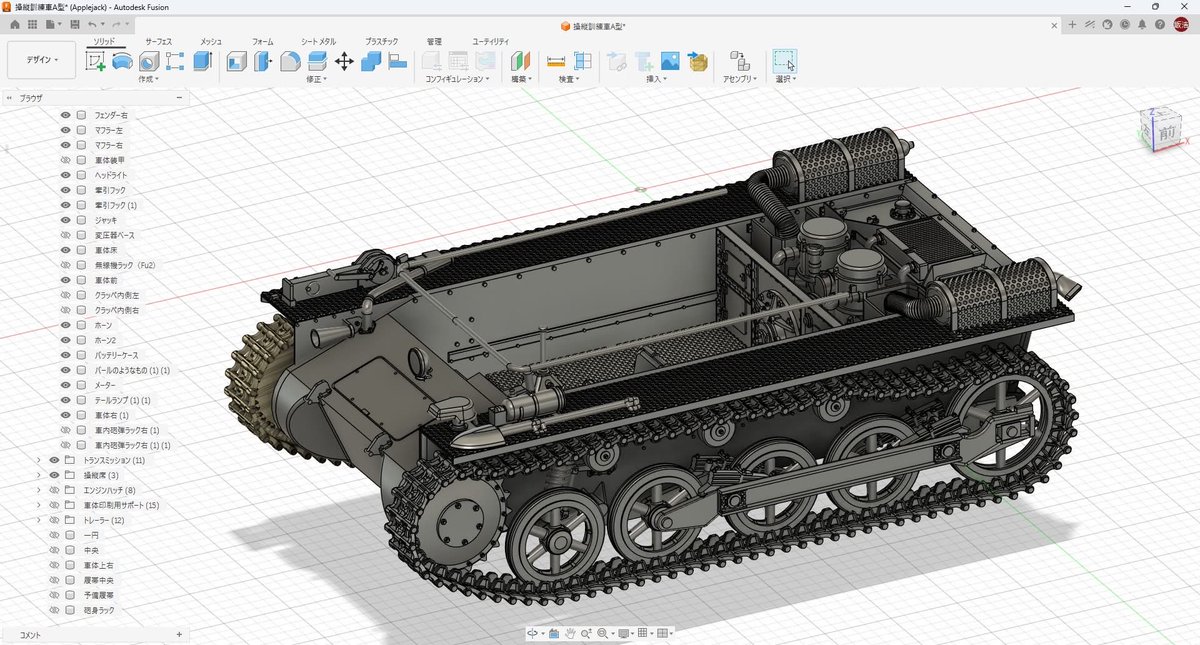Select the Hole tool icon
The height and width of the screenshot is (645, 1200).
point(149,62)
